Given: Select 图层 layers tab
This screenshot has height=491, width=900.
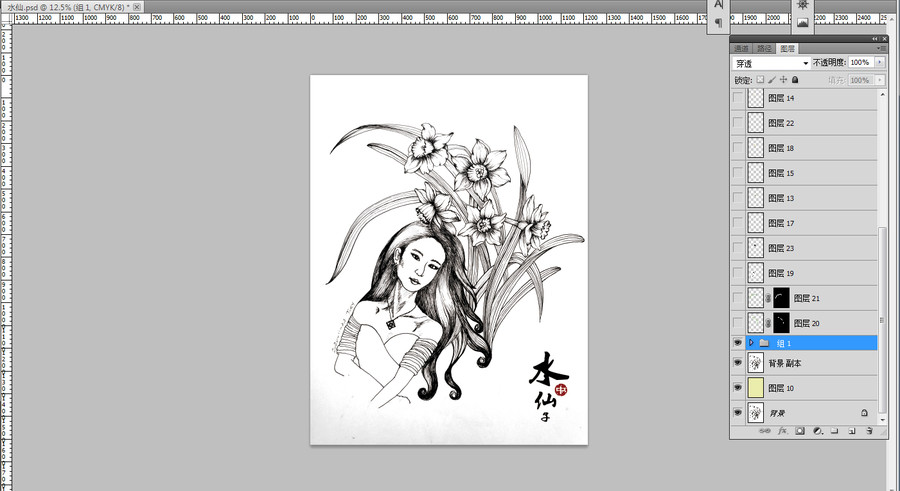Looking at the screenshot, I should (x=788, y=49).
